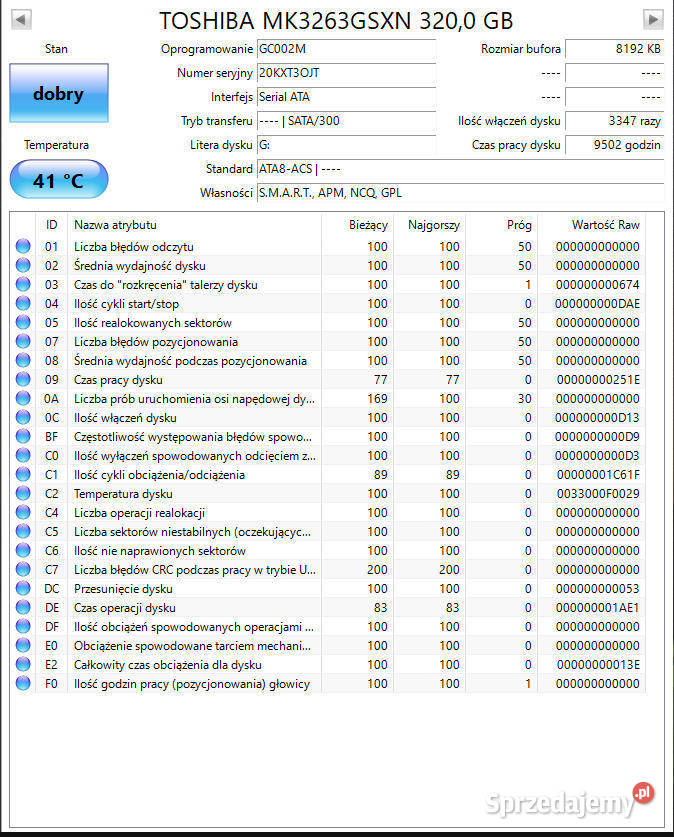674x837 pixels.
Task: Click status circle for attribute BF
Action: point(23,436)
